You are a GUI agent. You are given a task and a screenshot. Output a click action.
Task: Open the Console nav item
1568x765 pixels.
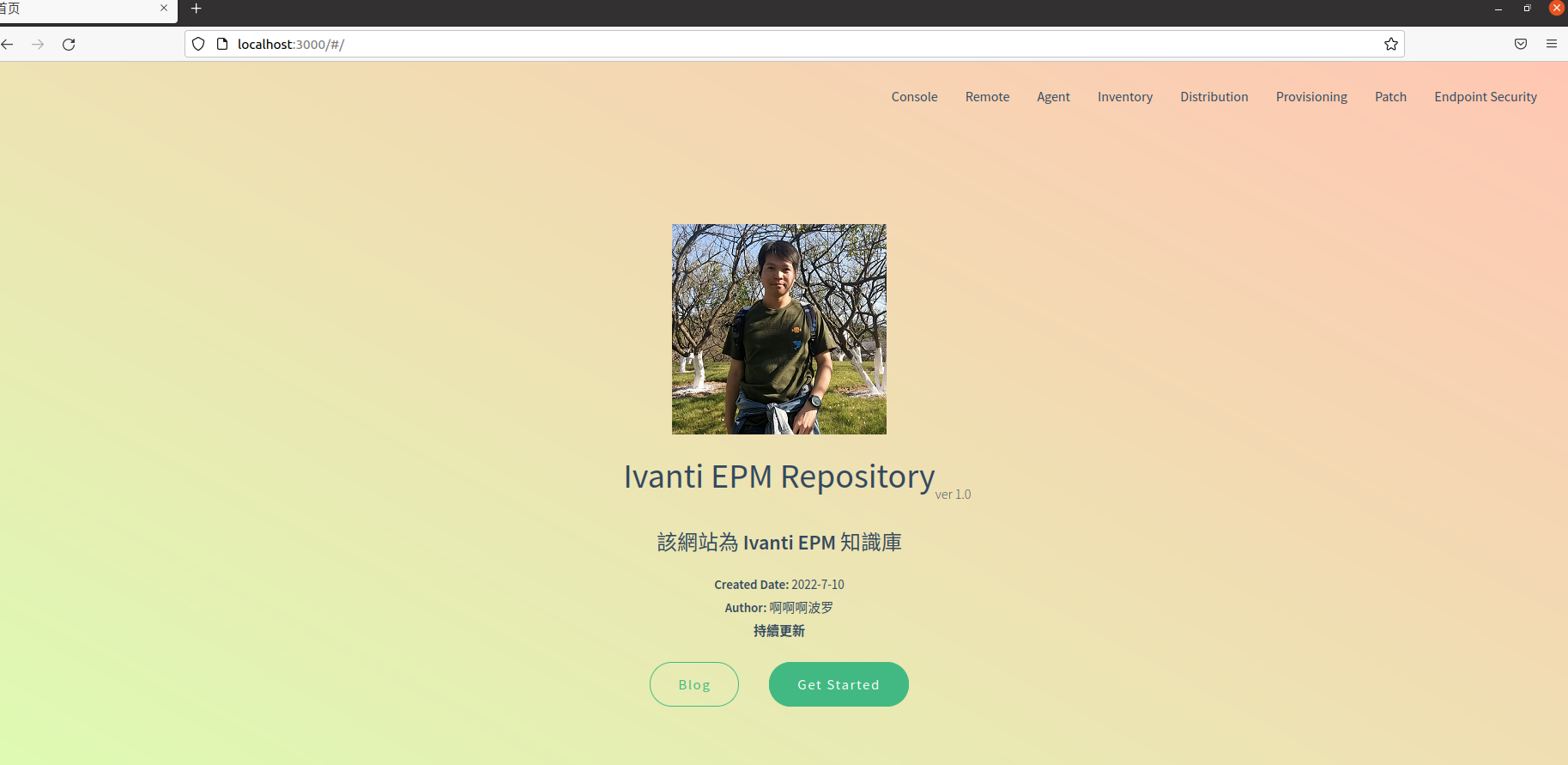point(914,97)
